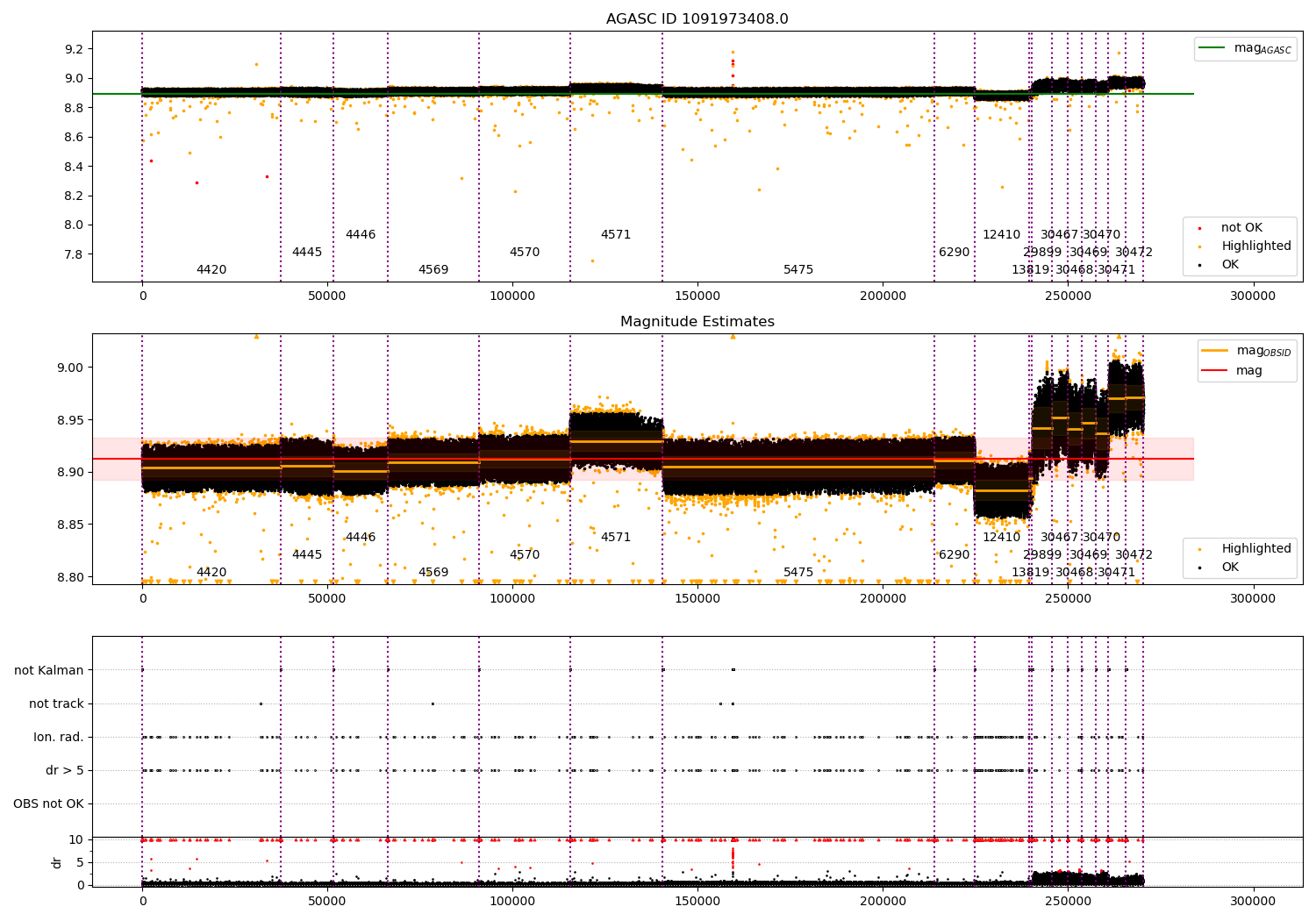Click the red 'mag' legend entry in middle plot
The image size is (1316, 921).
(1232, 371)
